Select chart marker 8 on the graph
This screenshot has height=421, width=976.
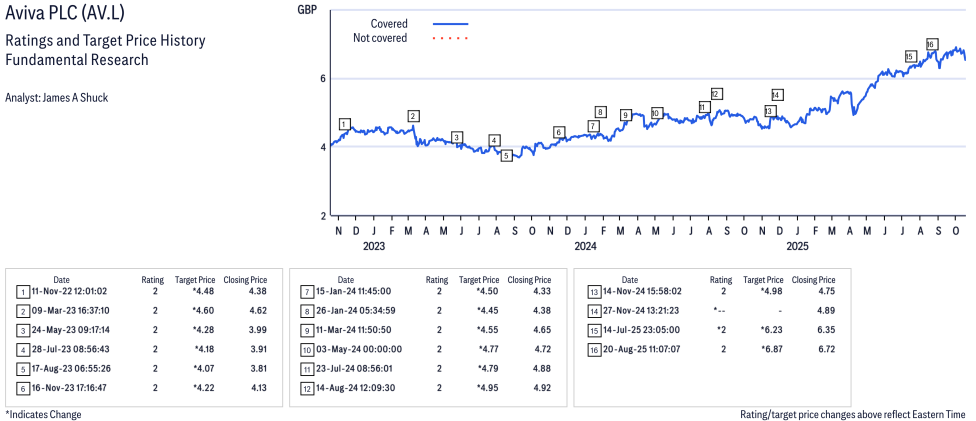(x=600, y=112)
